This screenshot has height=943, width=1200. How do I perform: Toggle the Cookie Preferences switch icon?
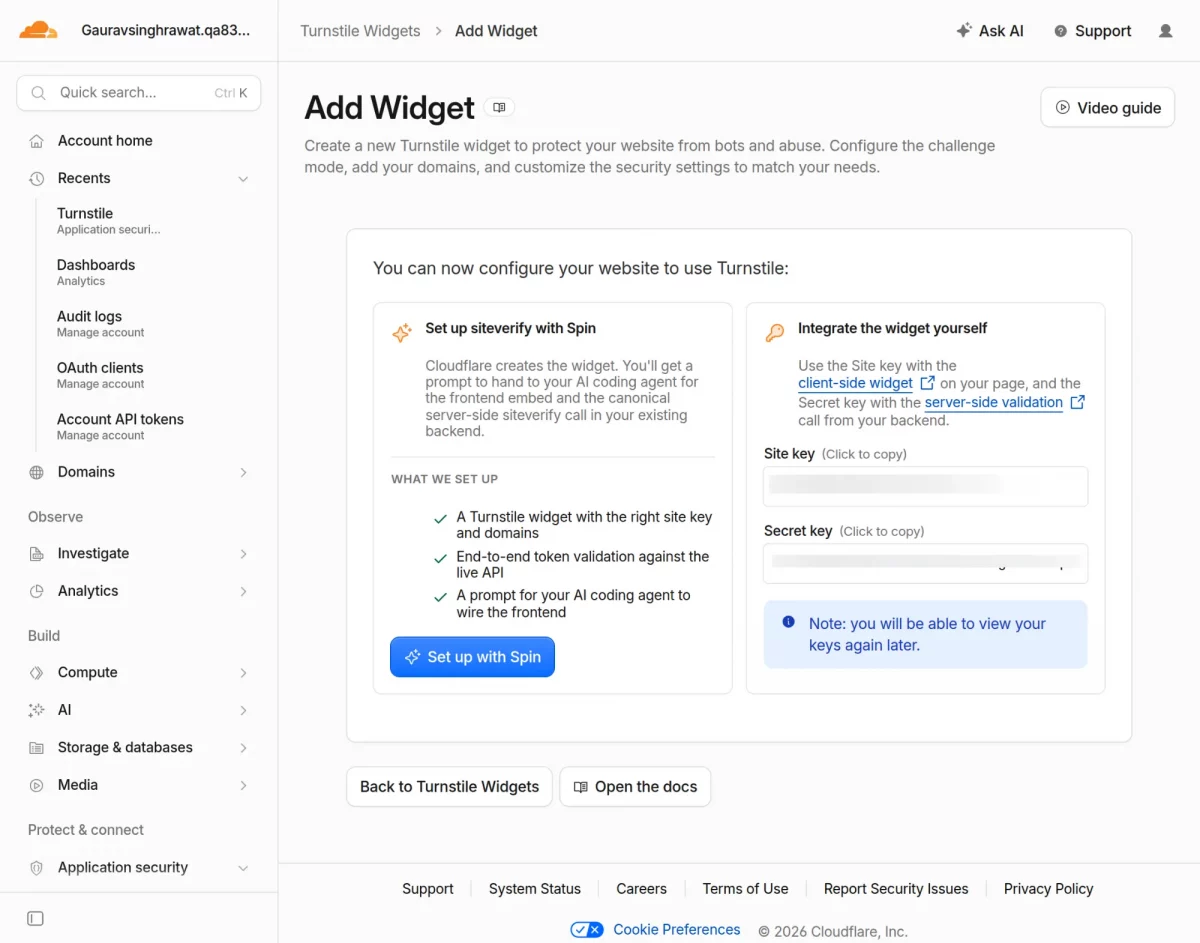[x=587, y=930]
